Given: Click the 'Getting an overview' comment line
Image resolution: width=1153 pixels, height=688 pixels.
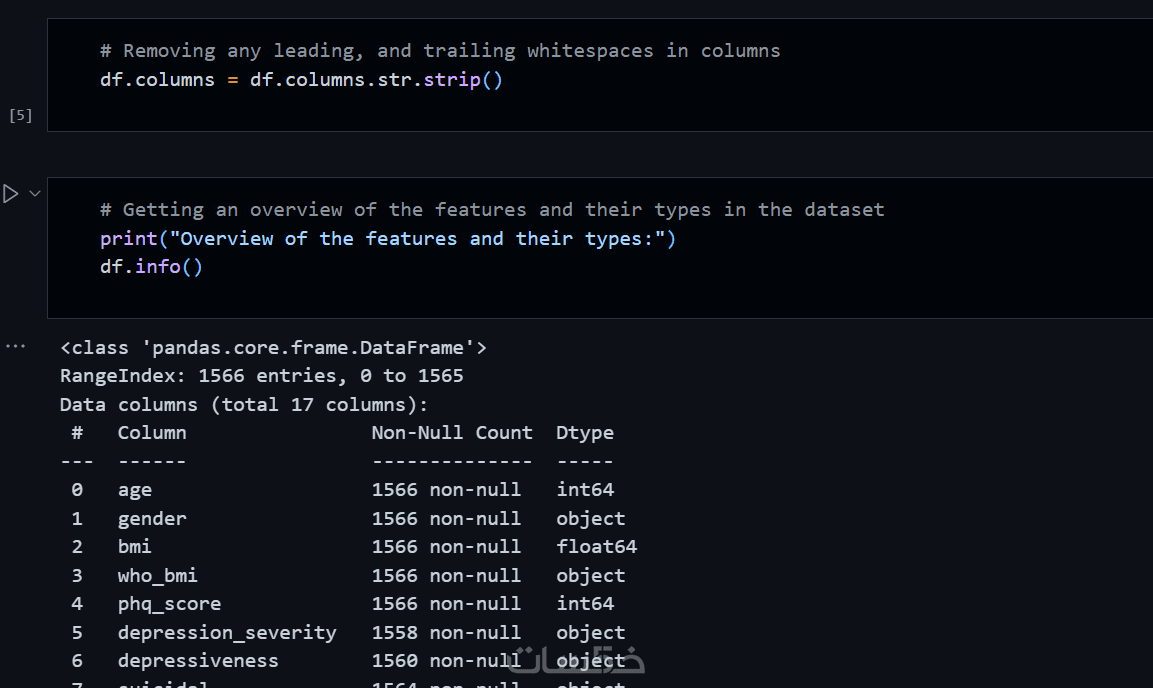Looking at the screenshot, I should pos(492,210).
